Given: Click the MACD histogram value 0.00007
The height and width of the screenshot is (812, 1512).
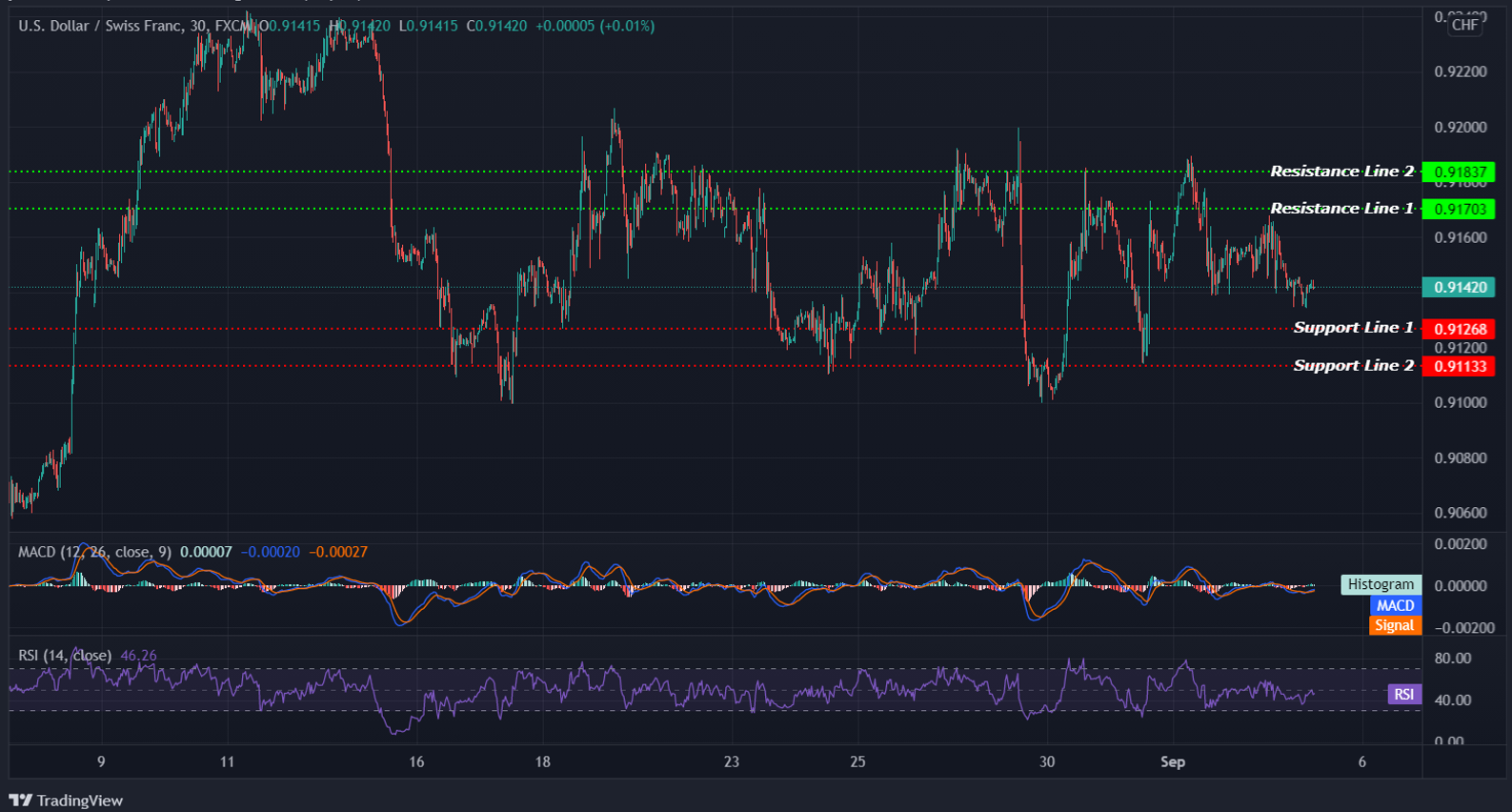Looking at the screenshot, I should 206,552.
